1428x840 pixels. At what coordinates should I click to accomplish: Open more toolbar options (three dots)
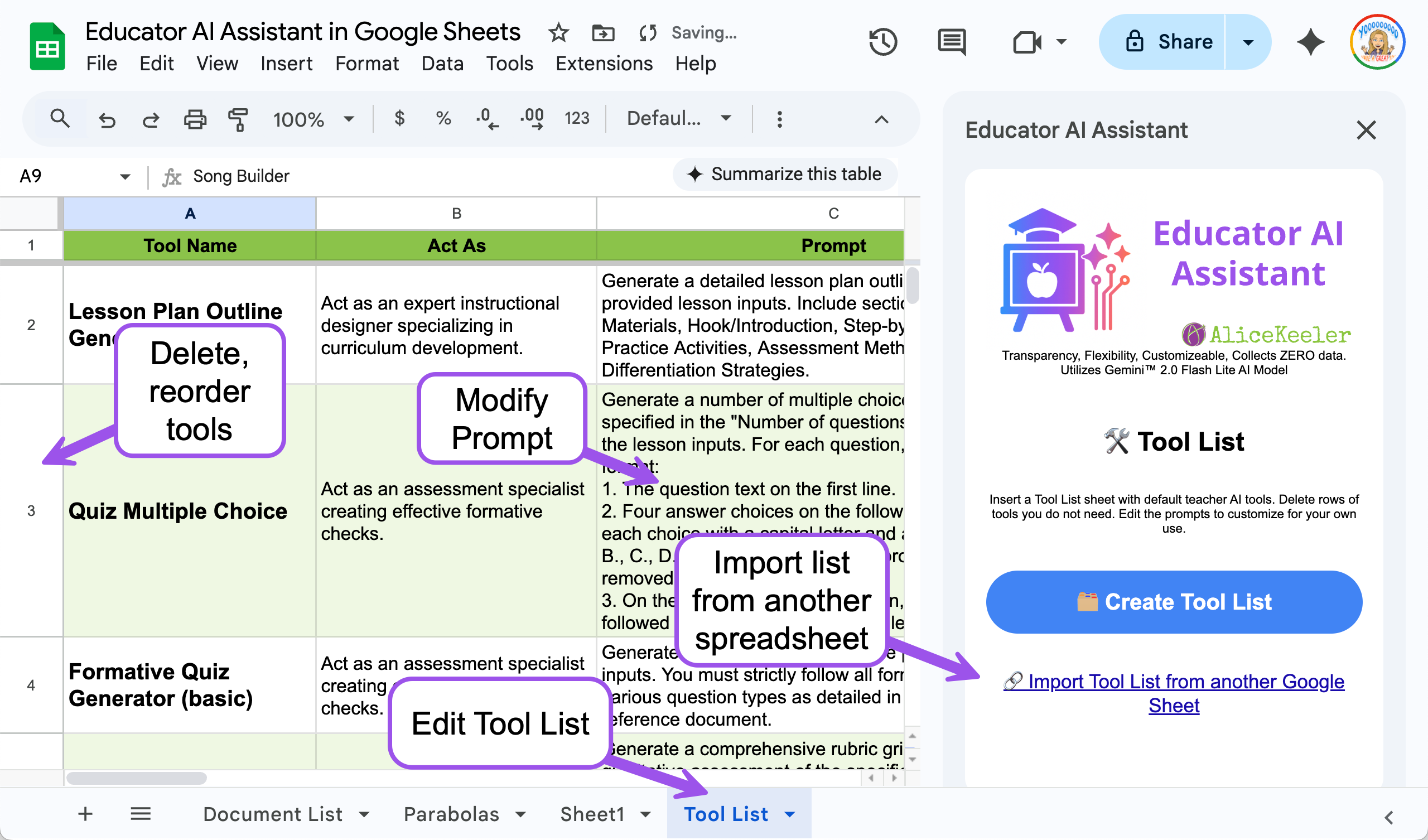point(780,119)
